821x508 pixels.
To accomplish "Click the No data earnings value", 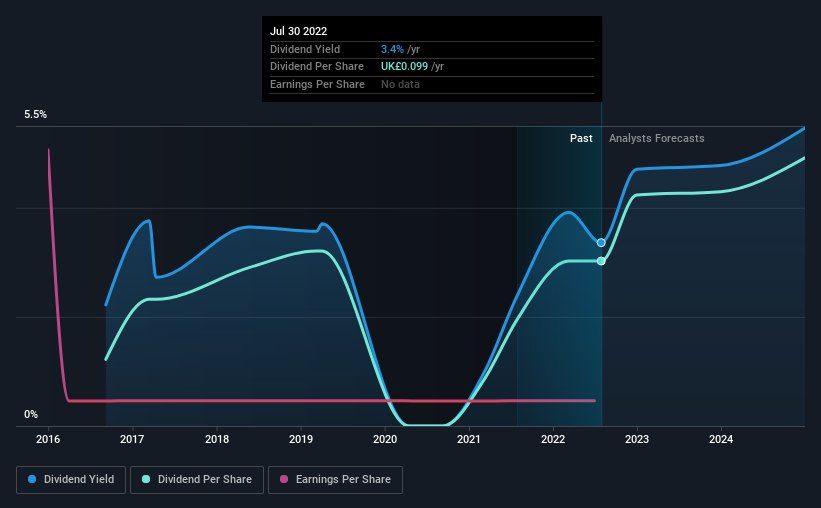I will pos(400,84).
